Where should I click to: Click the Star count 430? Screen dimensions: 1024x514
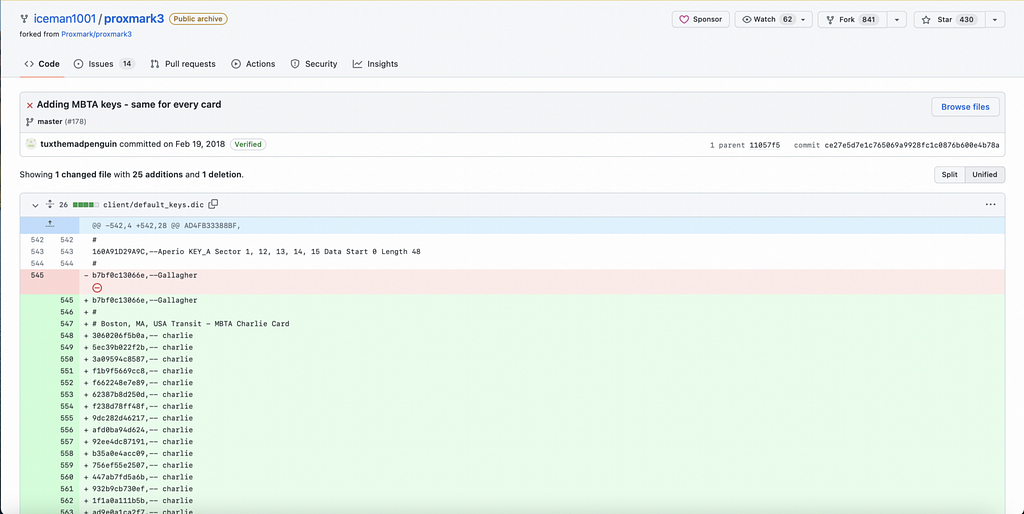point(966,20)
